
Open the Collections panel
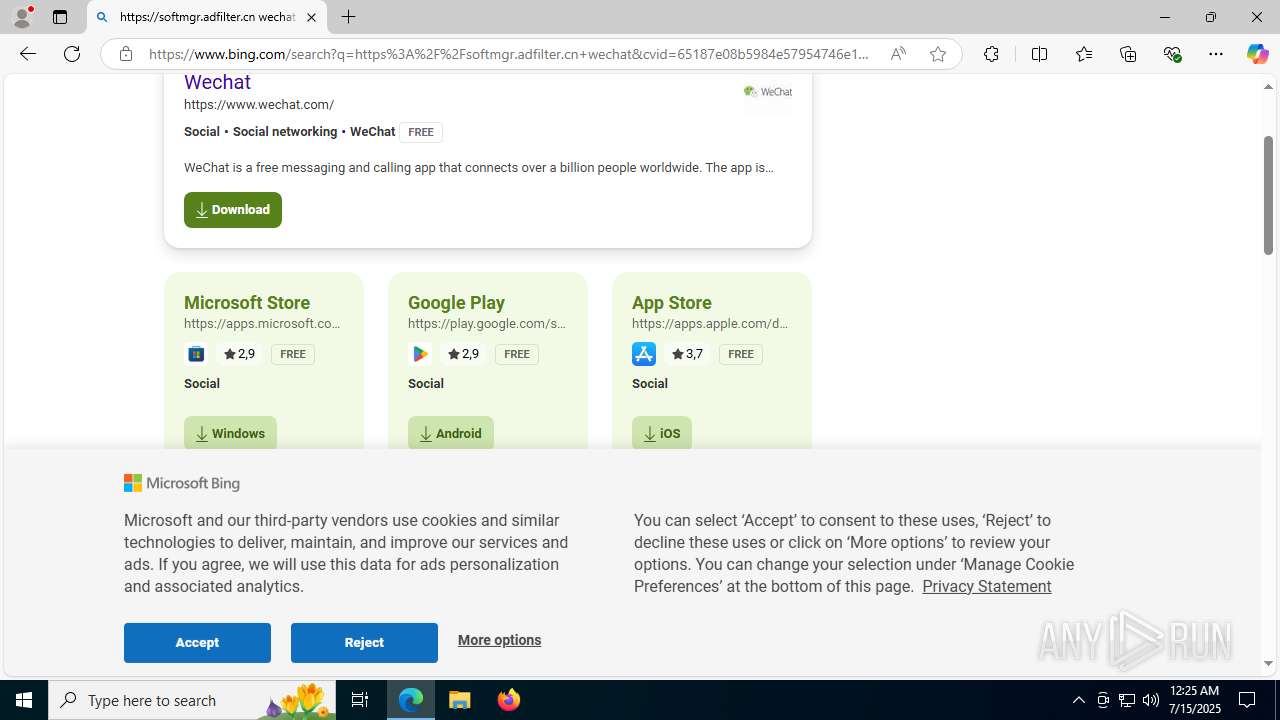[x=1128, y=54]
